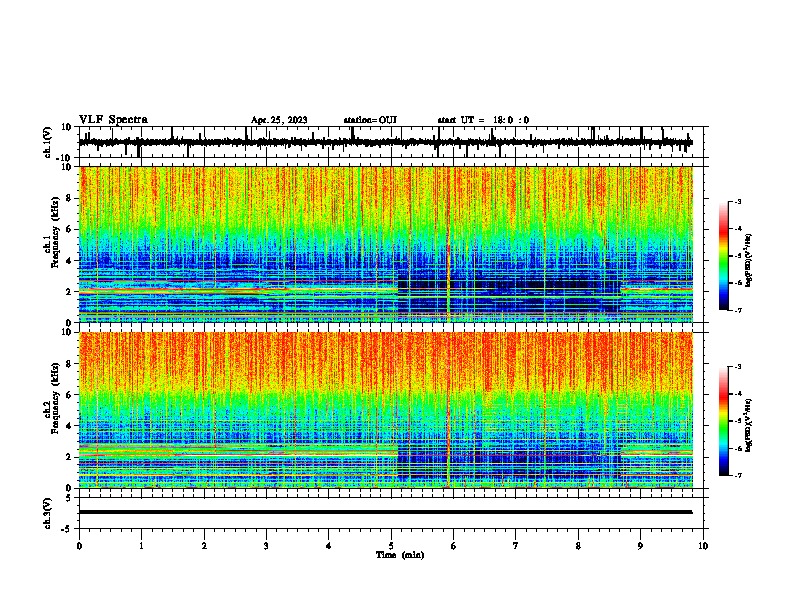Click the bright vertical sferic streak in ch.1 spectrogram
This screenshot has width=792, height=612.
pos(448,244)
